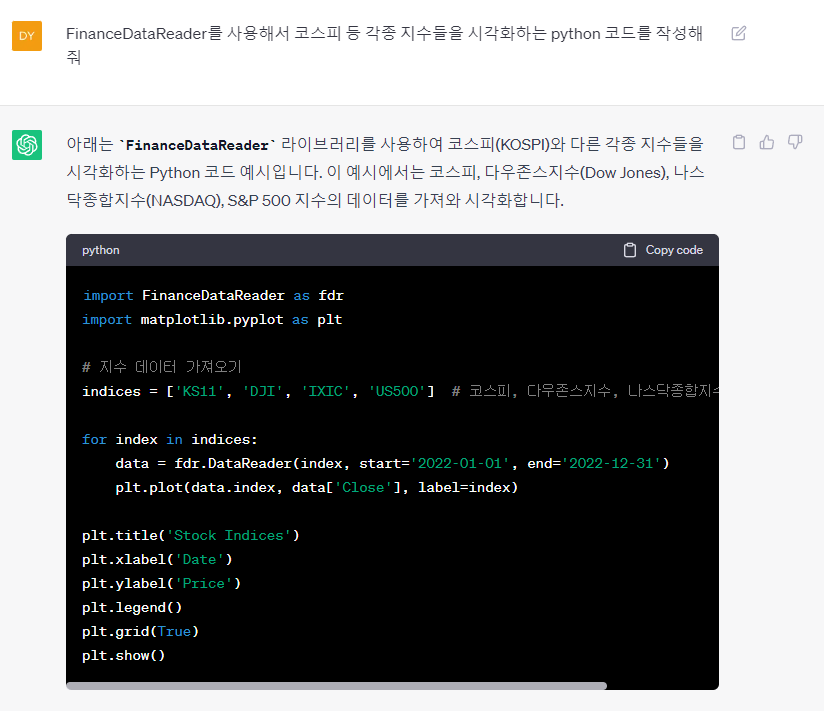Click the horizontal scrollbar of the code block
This screenshot has width=824, height=711.
pos(336,686)
